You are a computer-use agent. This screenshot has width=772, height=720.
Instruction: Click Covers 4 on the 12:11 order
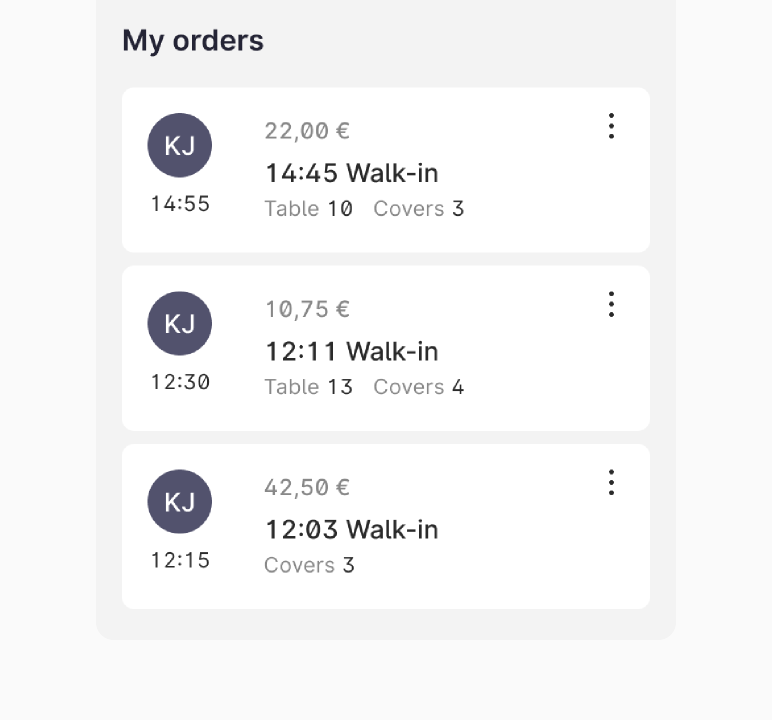click(419, 387)
